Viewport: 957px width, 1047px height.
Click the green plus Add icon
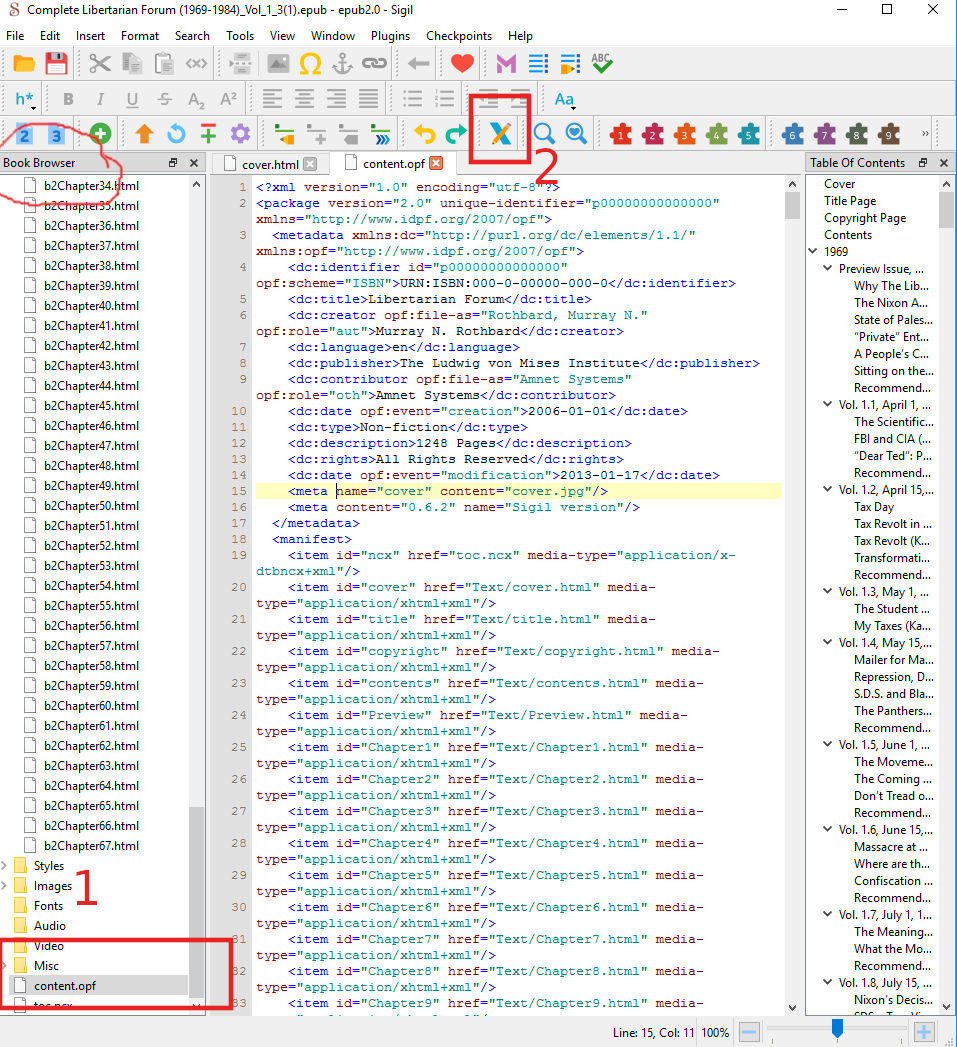tap(99, 133)
